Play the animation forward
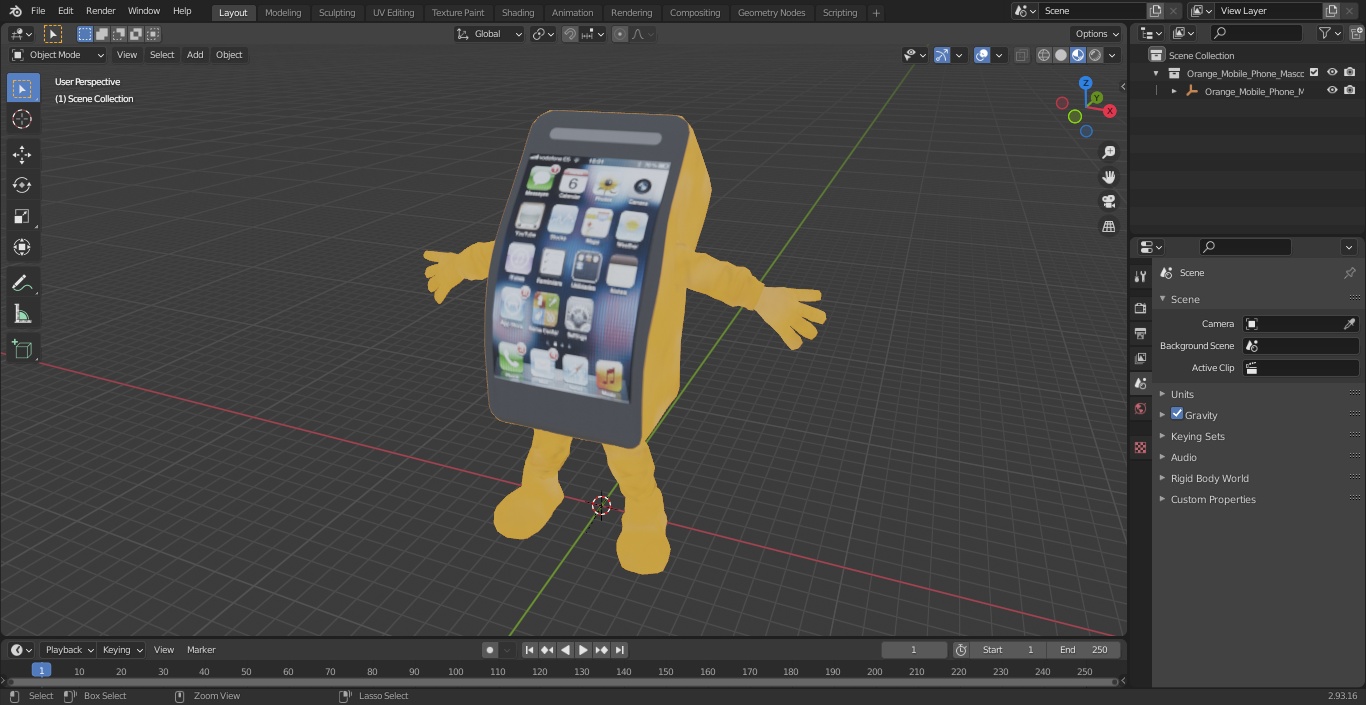Screen dimensions: 1366x705 [x=584, y=650]
